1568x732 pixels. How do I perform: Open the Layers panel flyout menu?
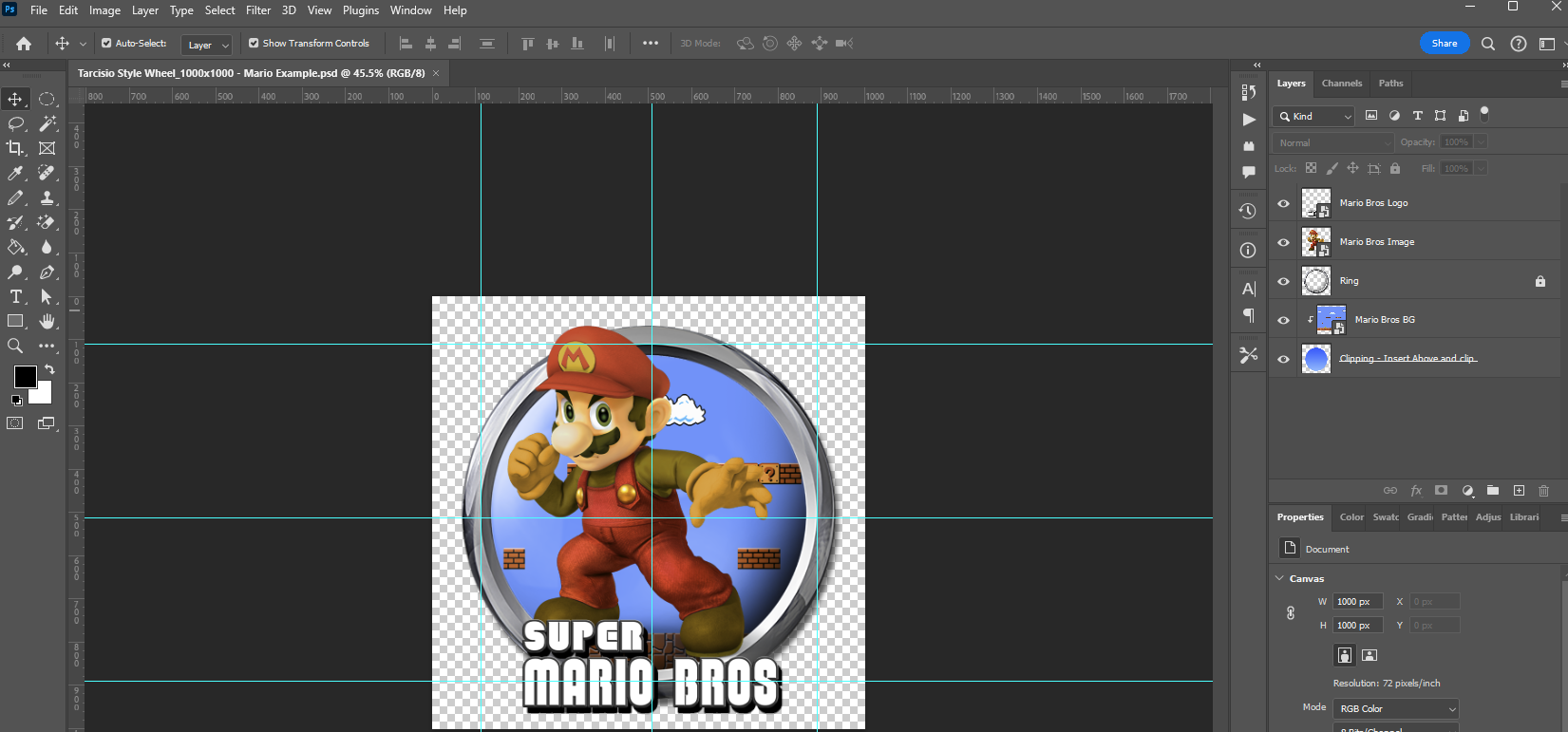(x=1563, y=84)
